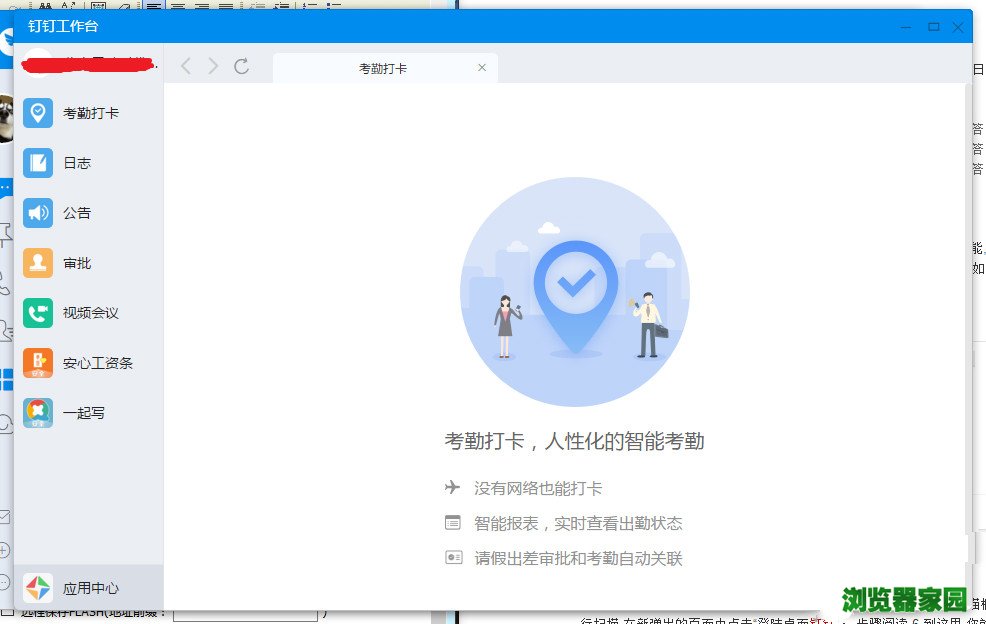986x624 pixels.
Task: Click the back navigation arrow
Action: tap(186, 66)
